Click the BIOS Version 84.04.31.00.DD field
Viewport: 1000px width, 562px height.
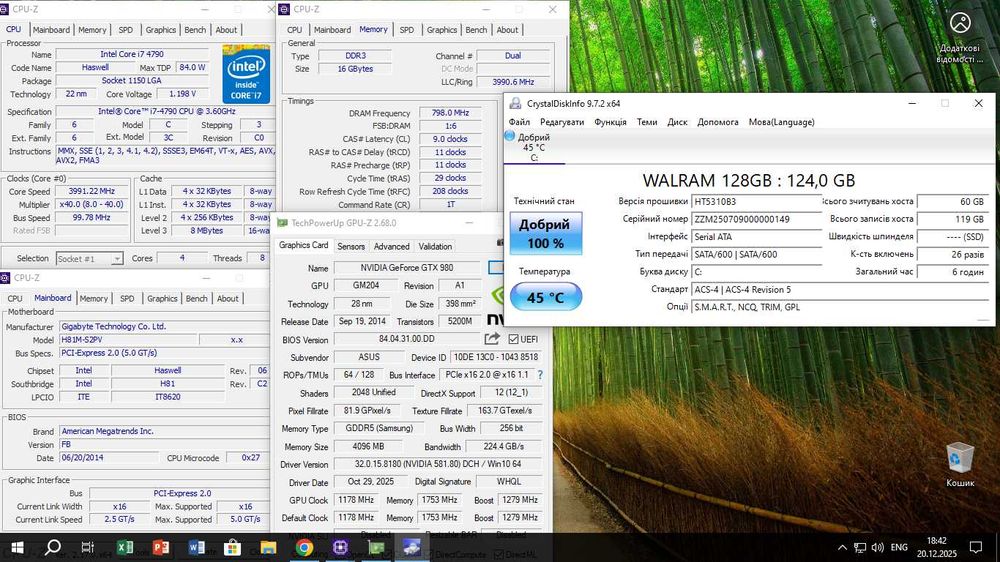pos(407,339)
